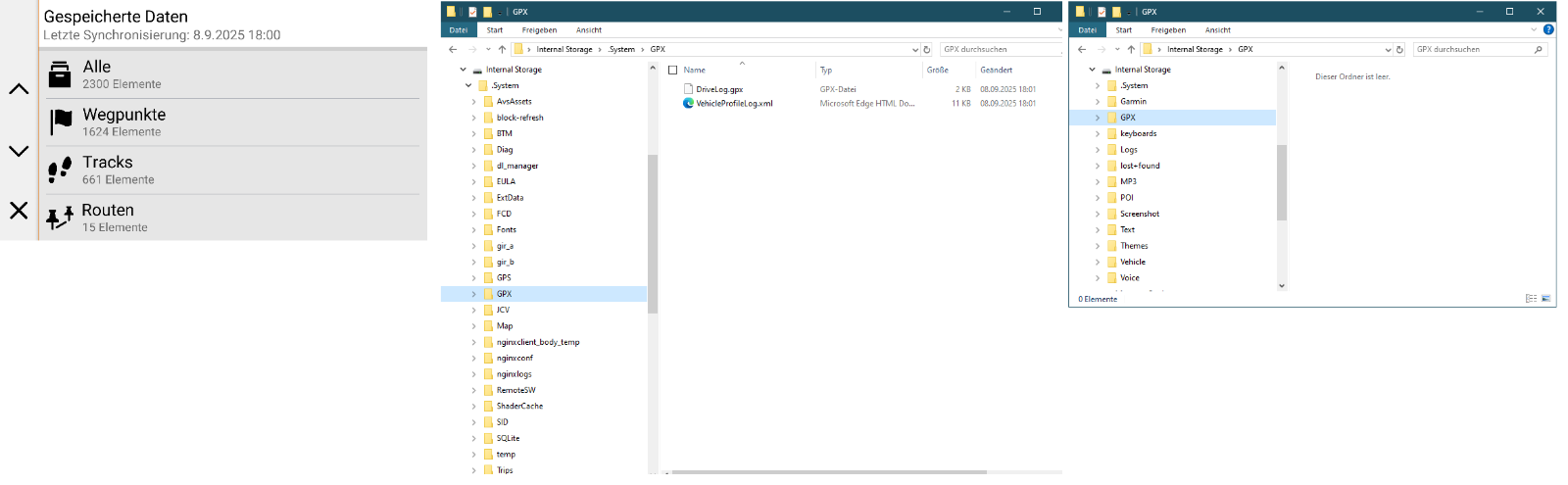This screenshot has height=485, width=1568.
Task: Open address bar history dropdown in .System GPX window
Action: click(915, 49)
